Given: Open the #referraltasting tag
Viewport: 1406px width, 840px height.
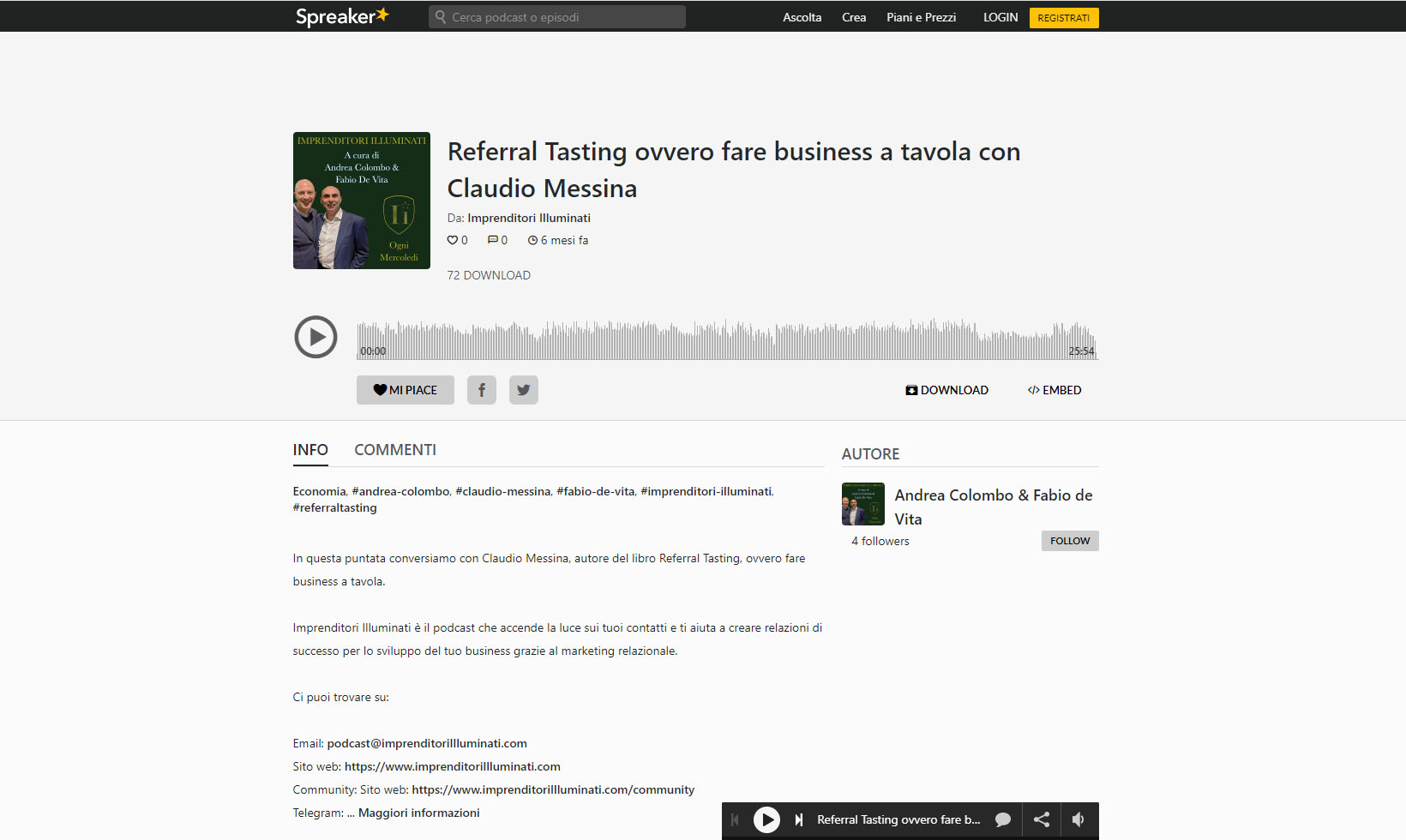Looking at the screenshot, I should coord(335,507).
